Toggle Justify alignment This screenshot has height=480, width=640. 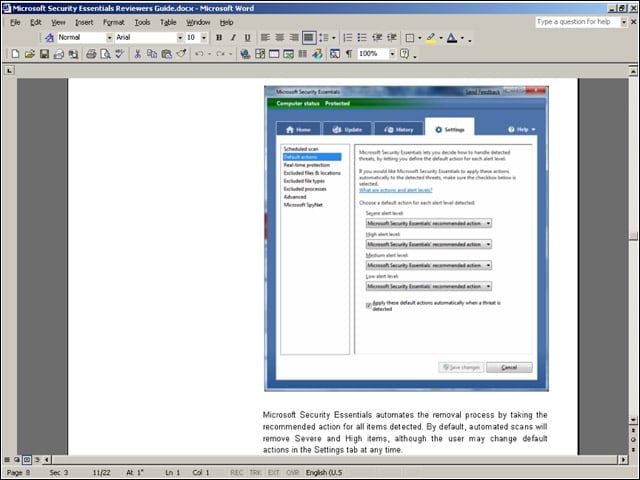[309, 38]
